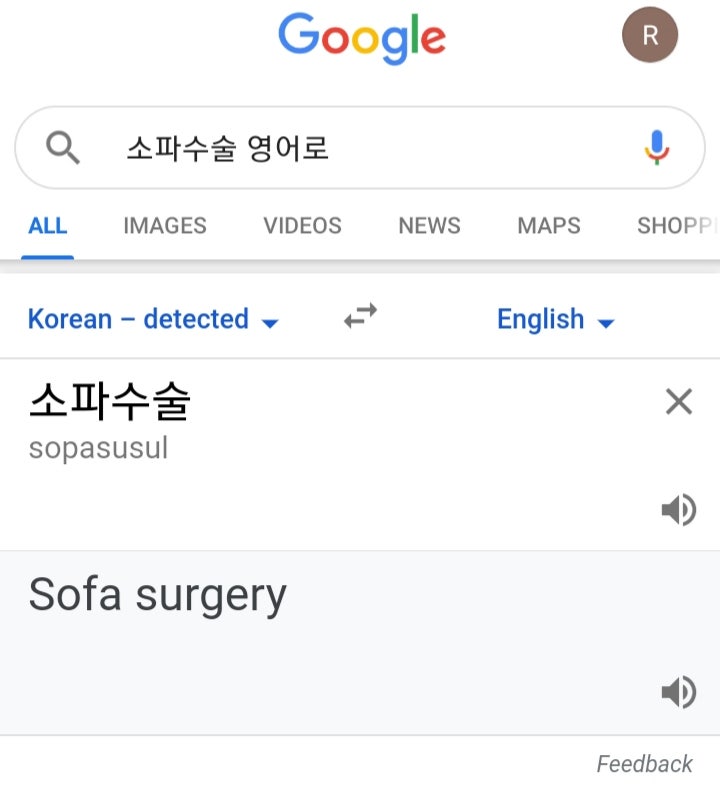720x792 pixels.
Task: Click the source text 소파수술 to edit
Action: pos(110,402)
